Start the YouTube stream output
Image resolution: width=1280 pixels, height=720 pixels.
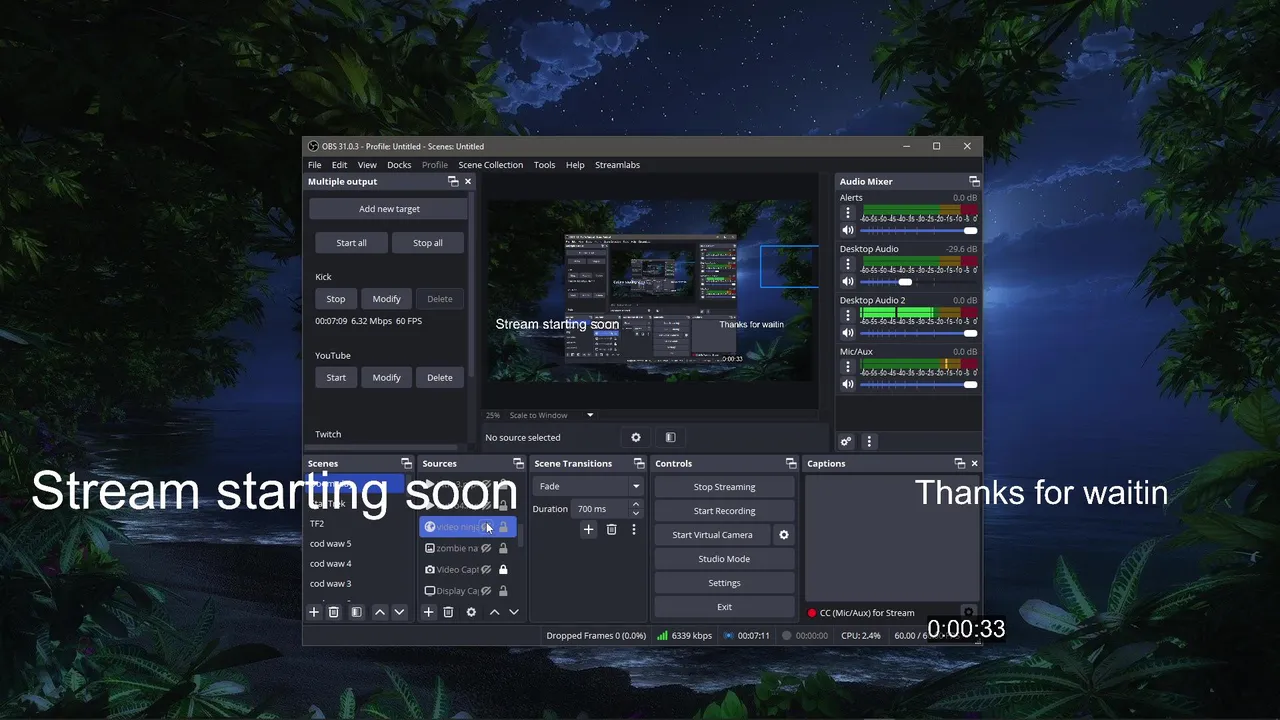click(x=336, y=378)
